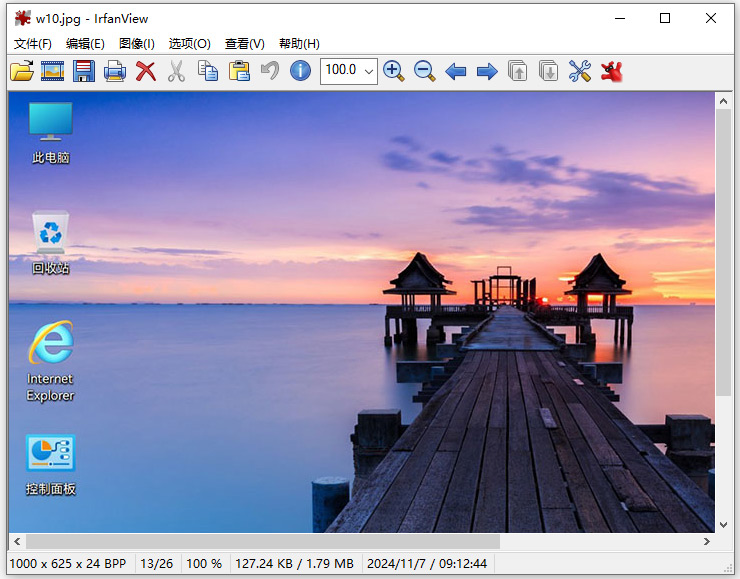Screen dimensions: 740x579
Task: Go to previous image with left arrow
Action: [456, 71]
